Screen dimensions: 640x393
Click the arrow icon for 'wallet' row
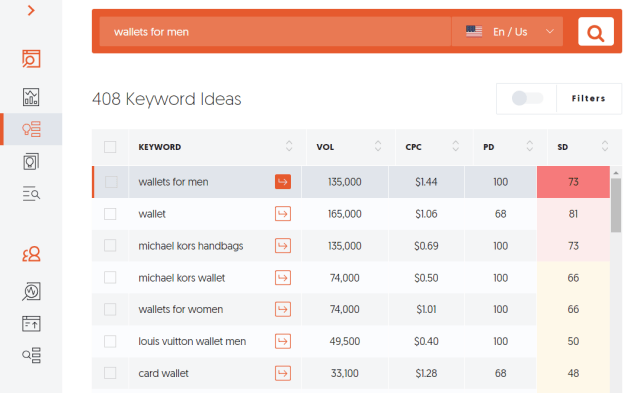click(283, 214)
